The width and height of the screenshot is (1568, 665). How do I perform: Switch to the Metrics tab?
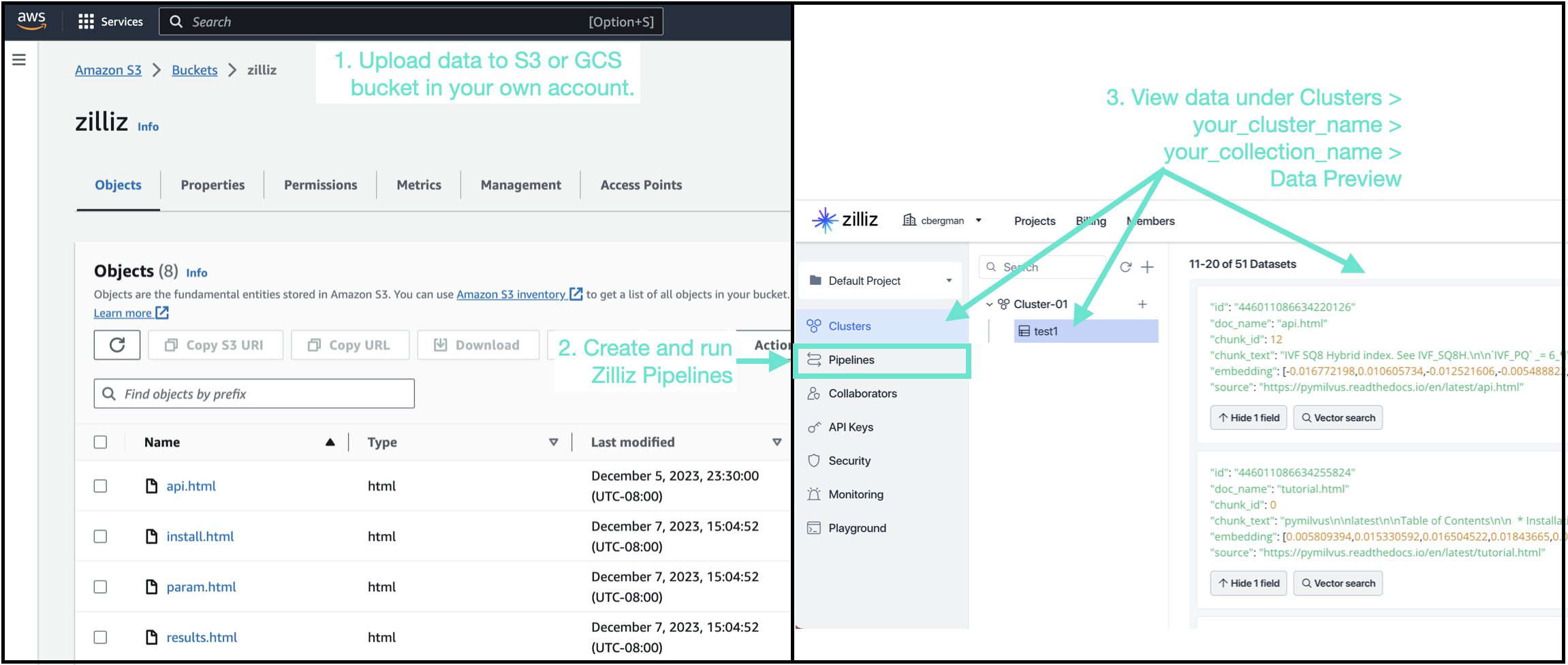pos(419,185)
